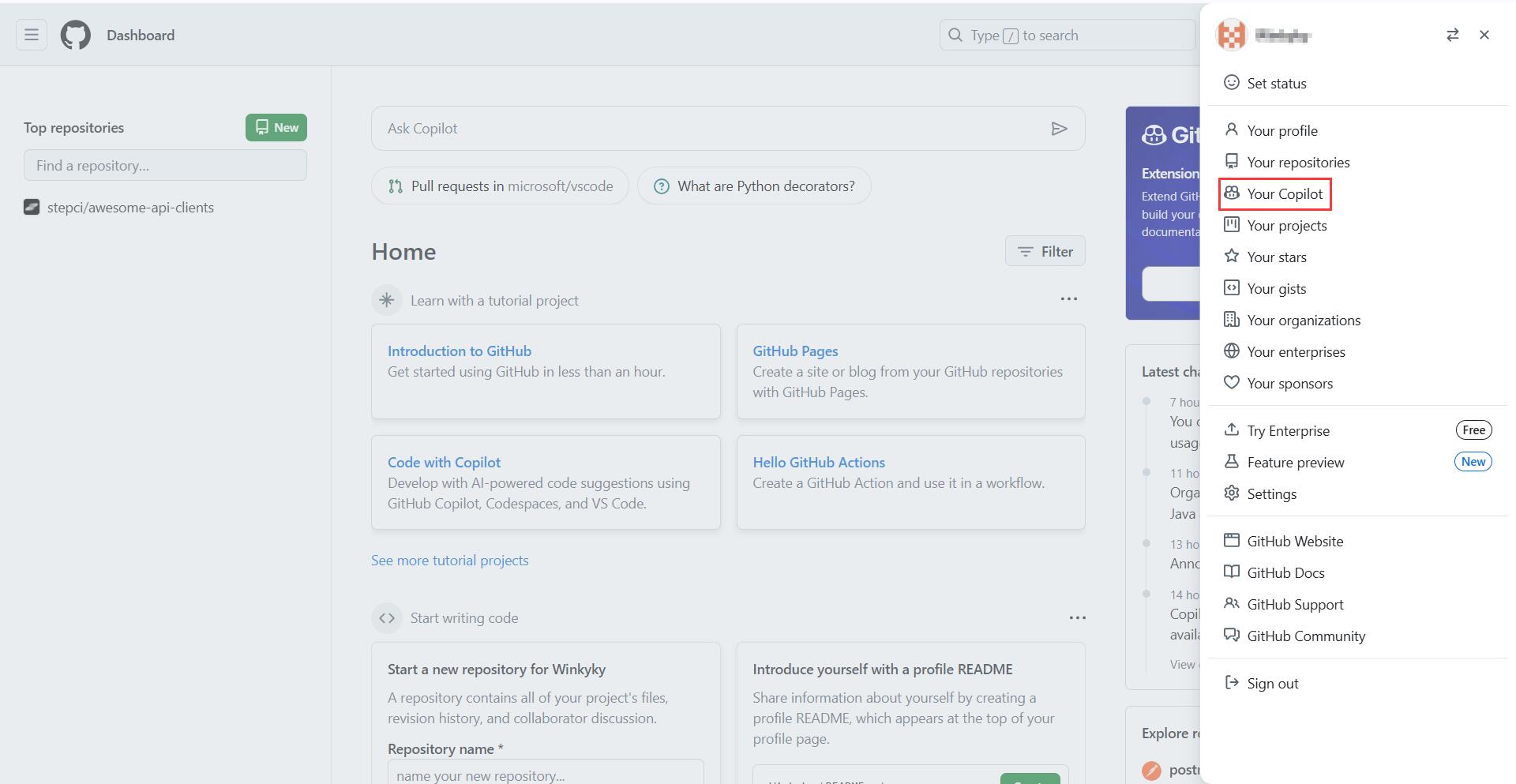Click See more tutorial projects

tap(450, 560)
